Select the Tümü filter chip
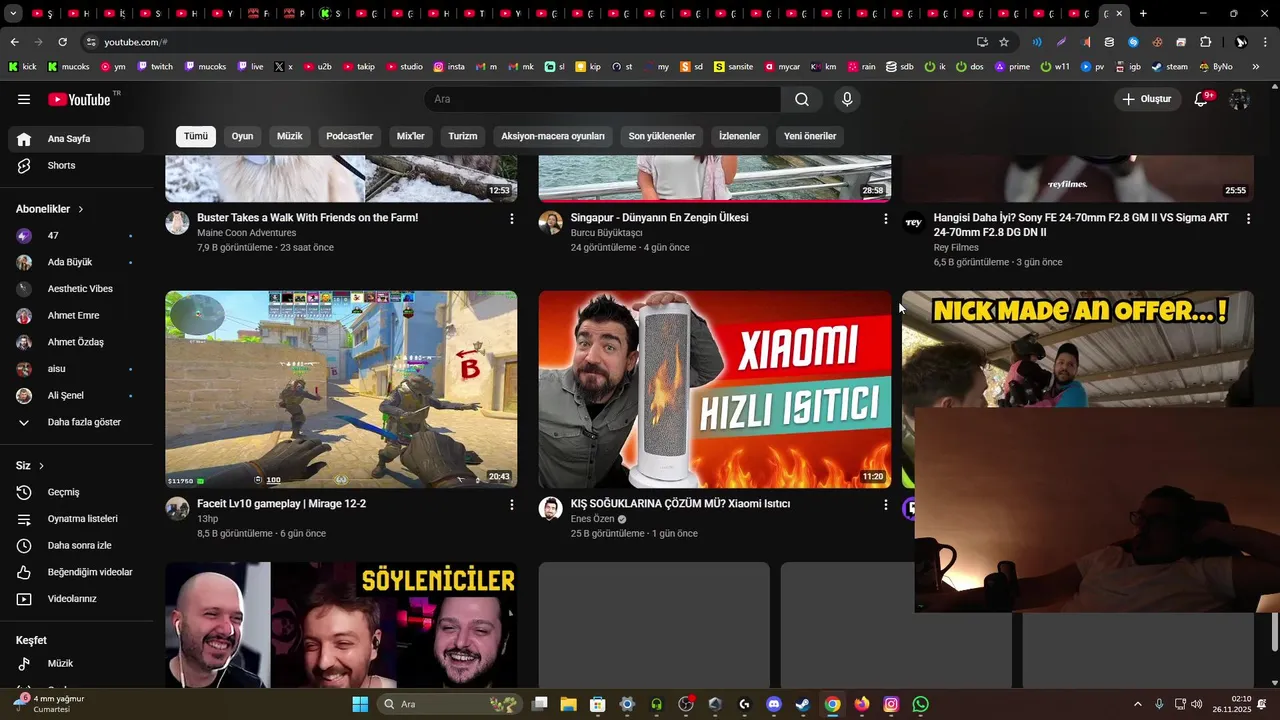Screen dimensions: 1280x720 pos(196,136)
